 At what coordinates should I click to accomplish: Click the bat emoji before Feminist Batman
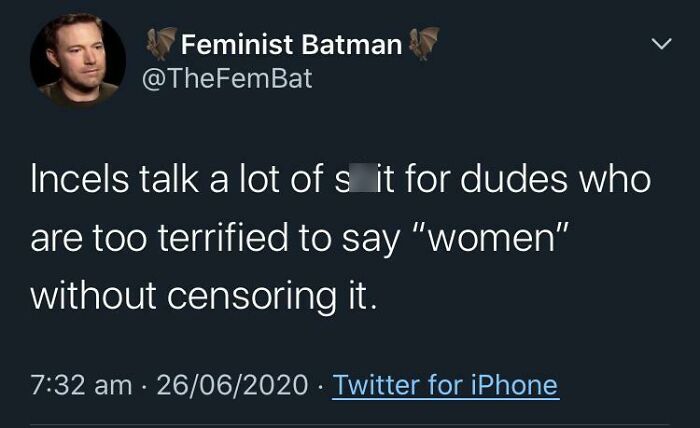click(161, 44)
